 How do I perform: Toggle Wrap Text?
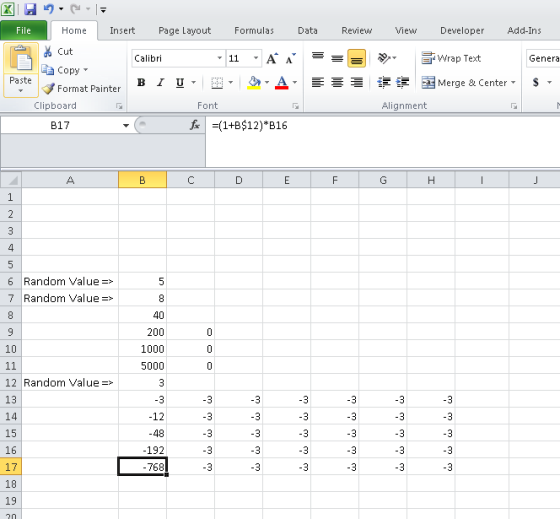pyautogui.click(x=451, y=58)
